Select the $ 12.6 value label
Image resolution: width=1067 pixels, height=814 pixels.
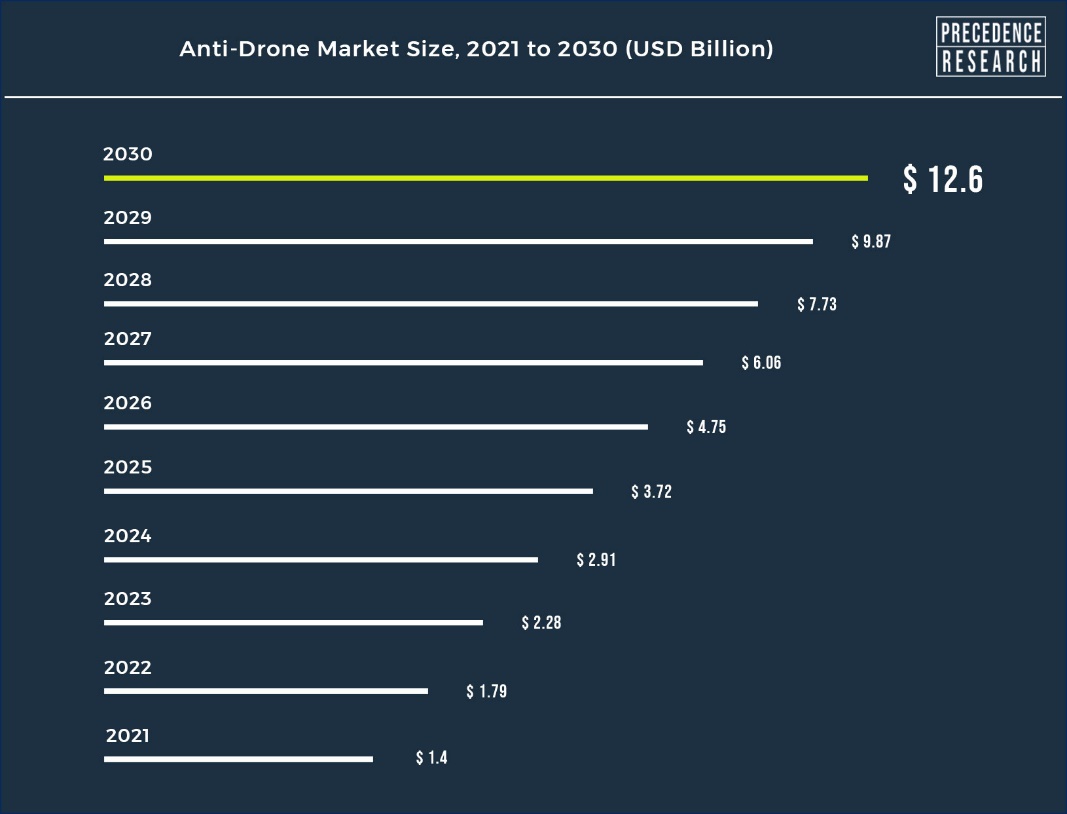943,179
